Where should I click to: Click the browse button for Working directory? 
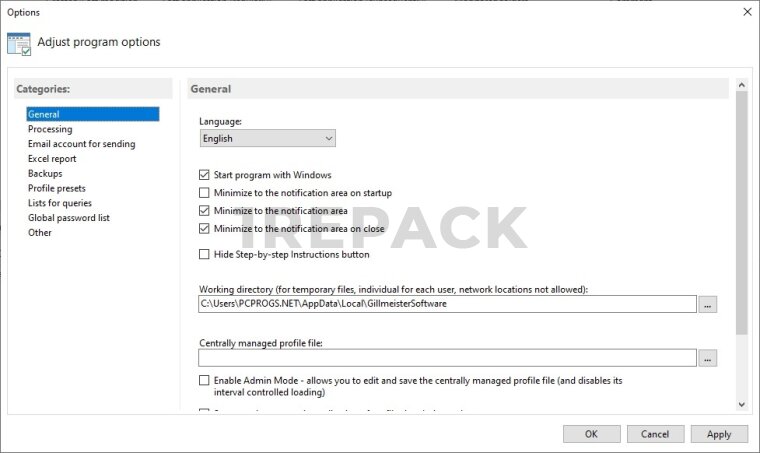pyautogui.click(x=707, y=304)
